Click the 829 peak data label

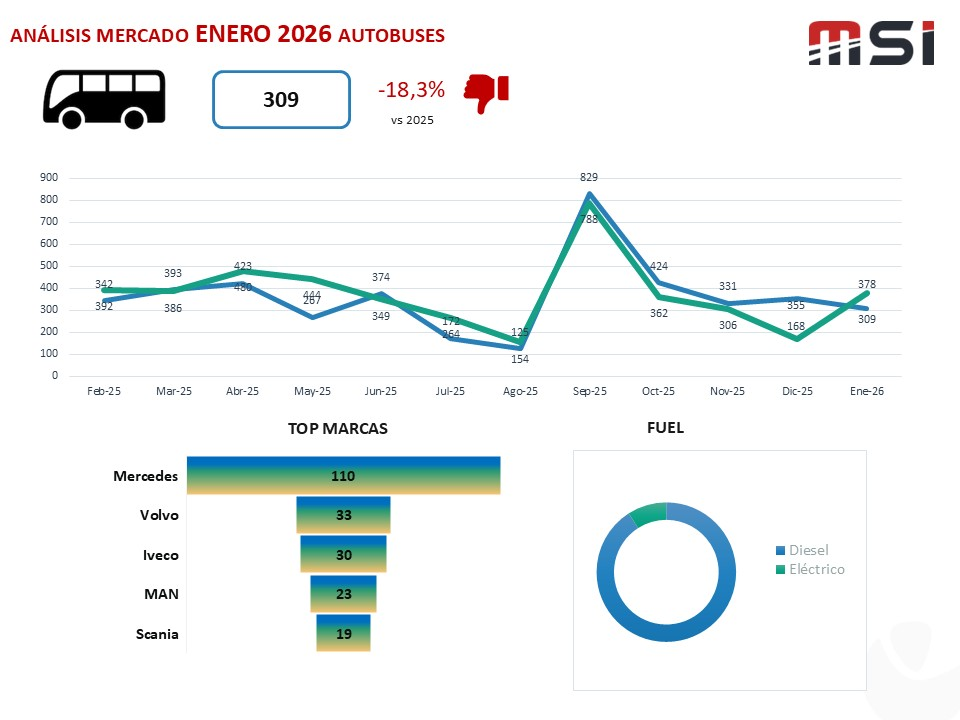pyautogui.click(x=589, y=177)
